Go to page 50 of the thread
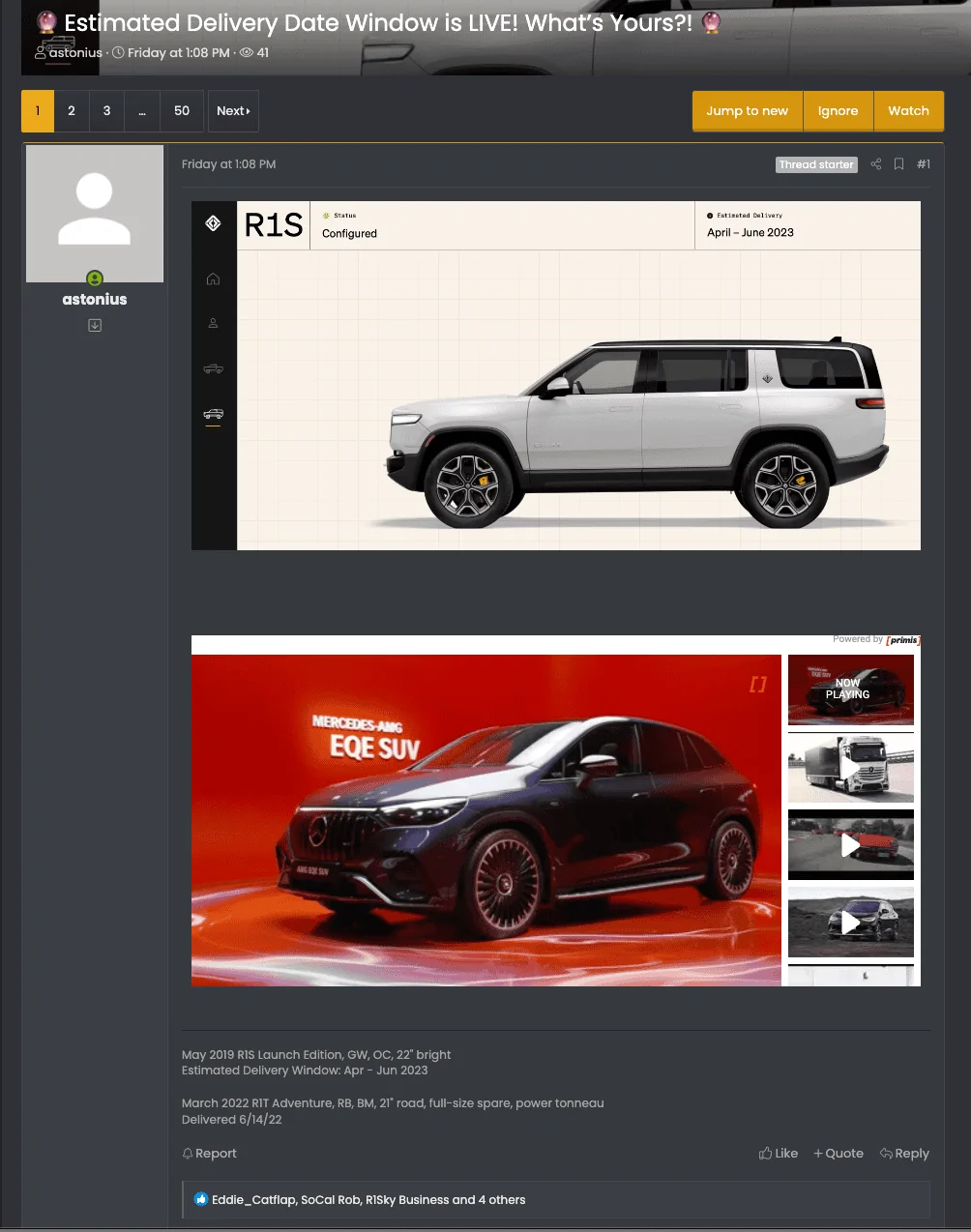 click(182, 111)
